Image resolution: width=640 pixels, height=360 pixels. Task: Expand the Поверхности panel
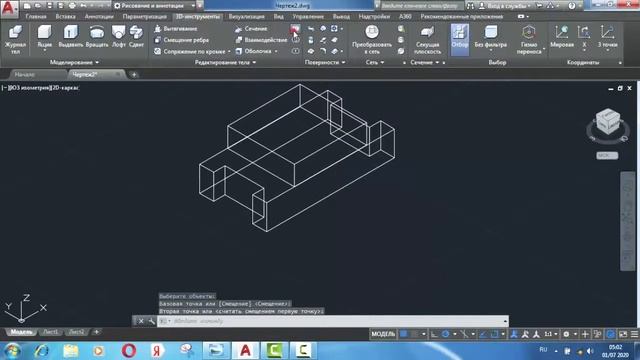click(x=325, y=62)
